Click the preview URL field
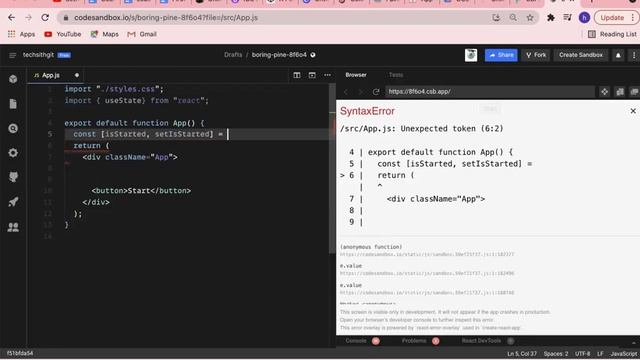The image size is (640, 360). [490, 92]
